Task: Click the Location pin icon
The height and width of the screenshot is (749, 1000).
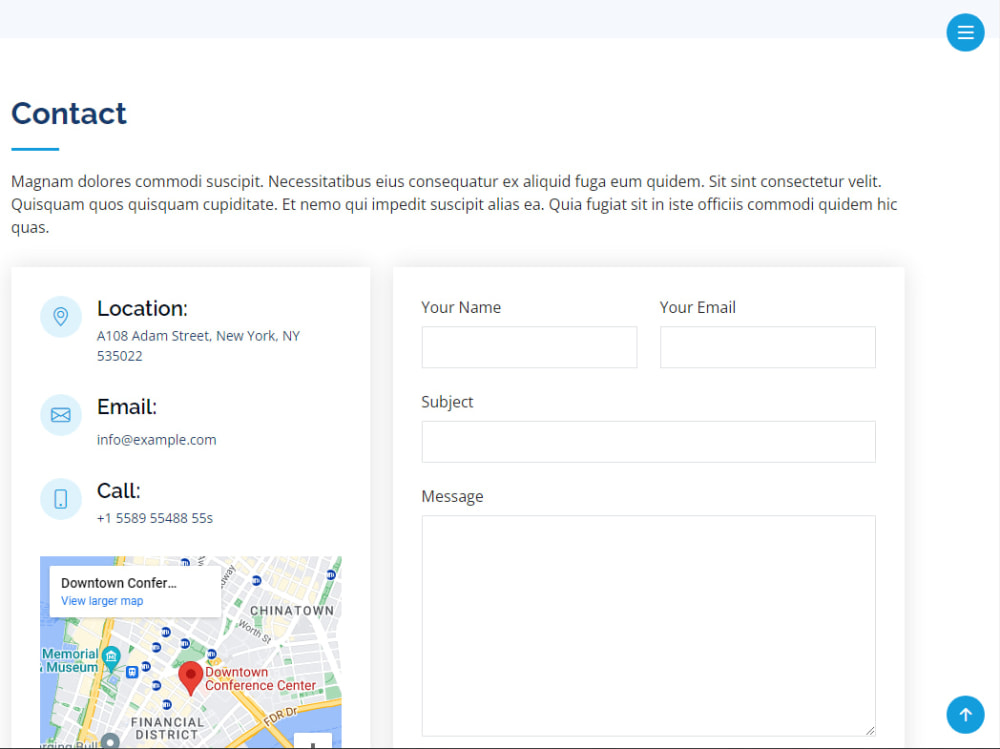Action: (61, 316)
